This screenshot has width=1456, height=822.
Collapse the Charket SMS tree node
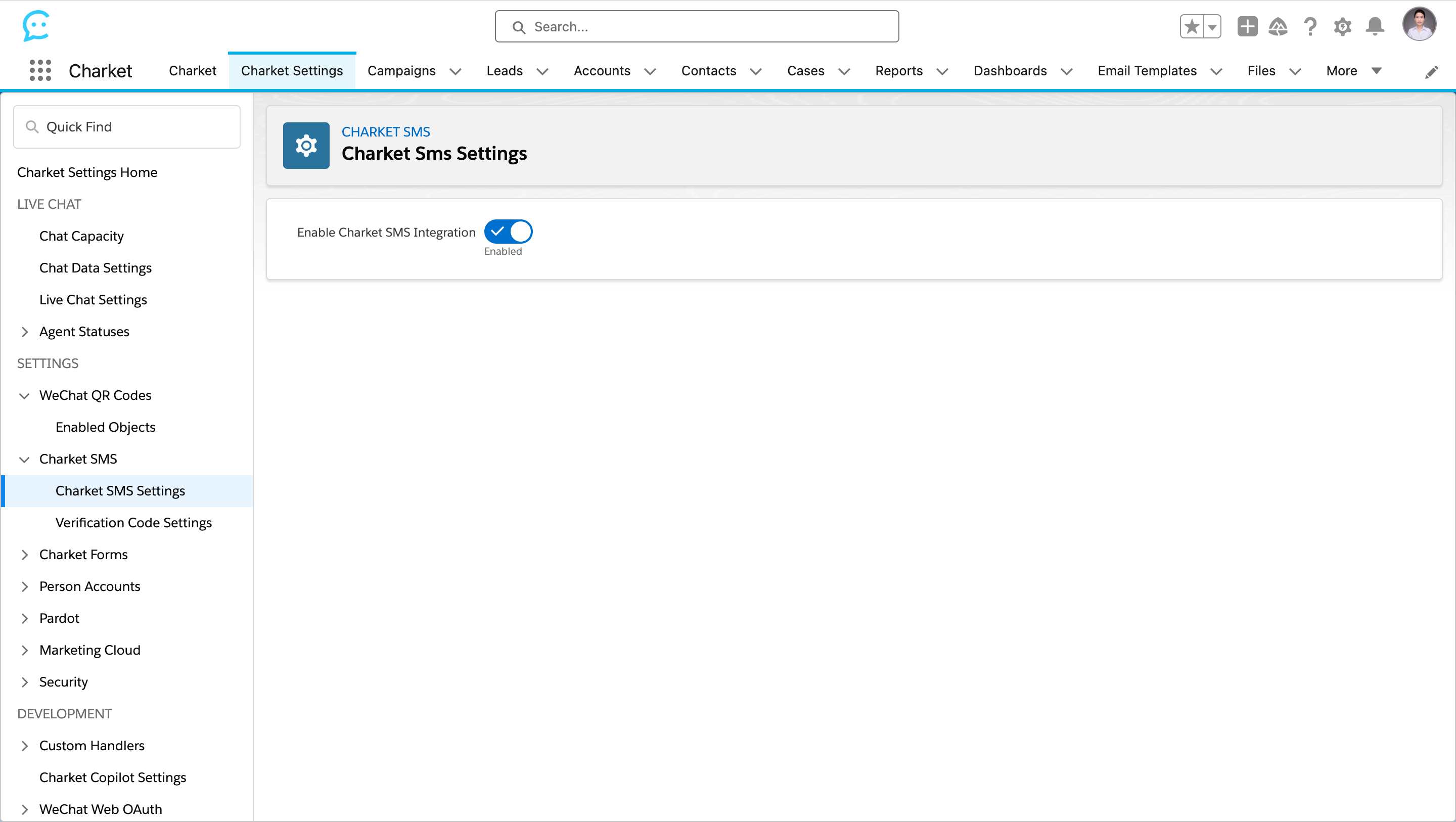(24, 459)
